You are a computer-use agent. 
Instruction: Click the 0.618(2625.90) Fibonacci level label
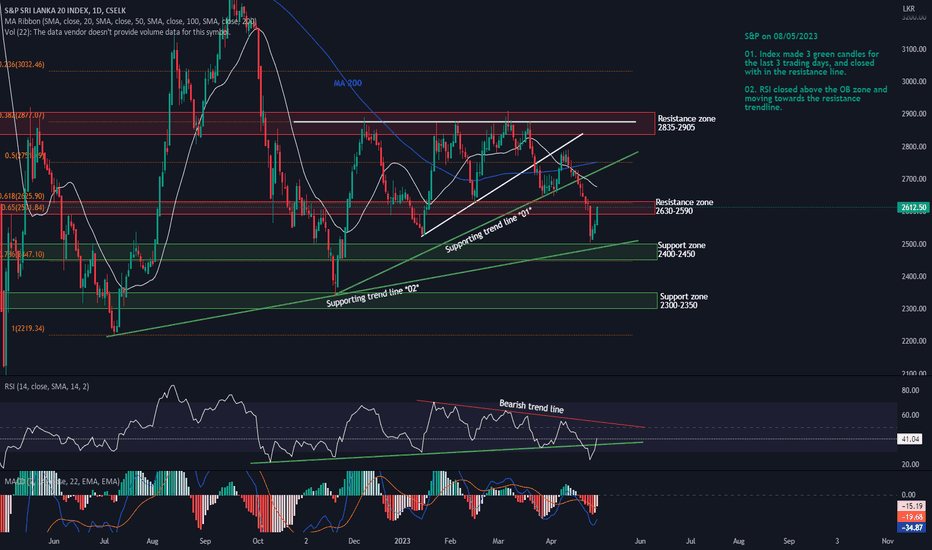22,196
